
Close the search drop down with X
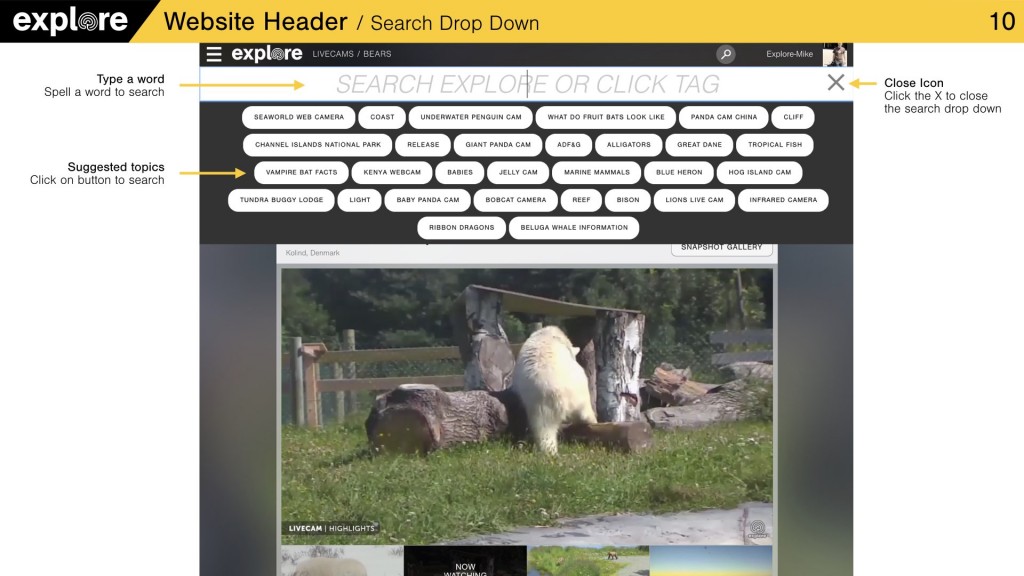pyautogui.click(x=836, y=83)
